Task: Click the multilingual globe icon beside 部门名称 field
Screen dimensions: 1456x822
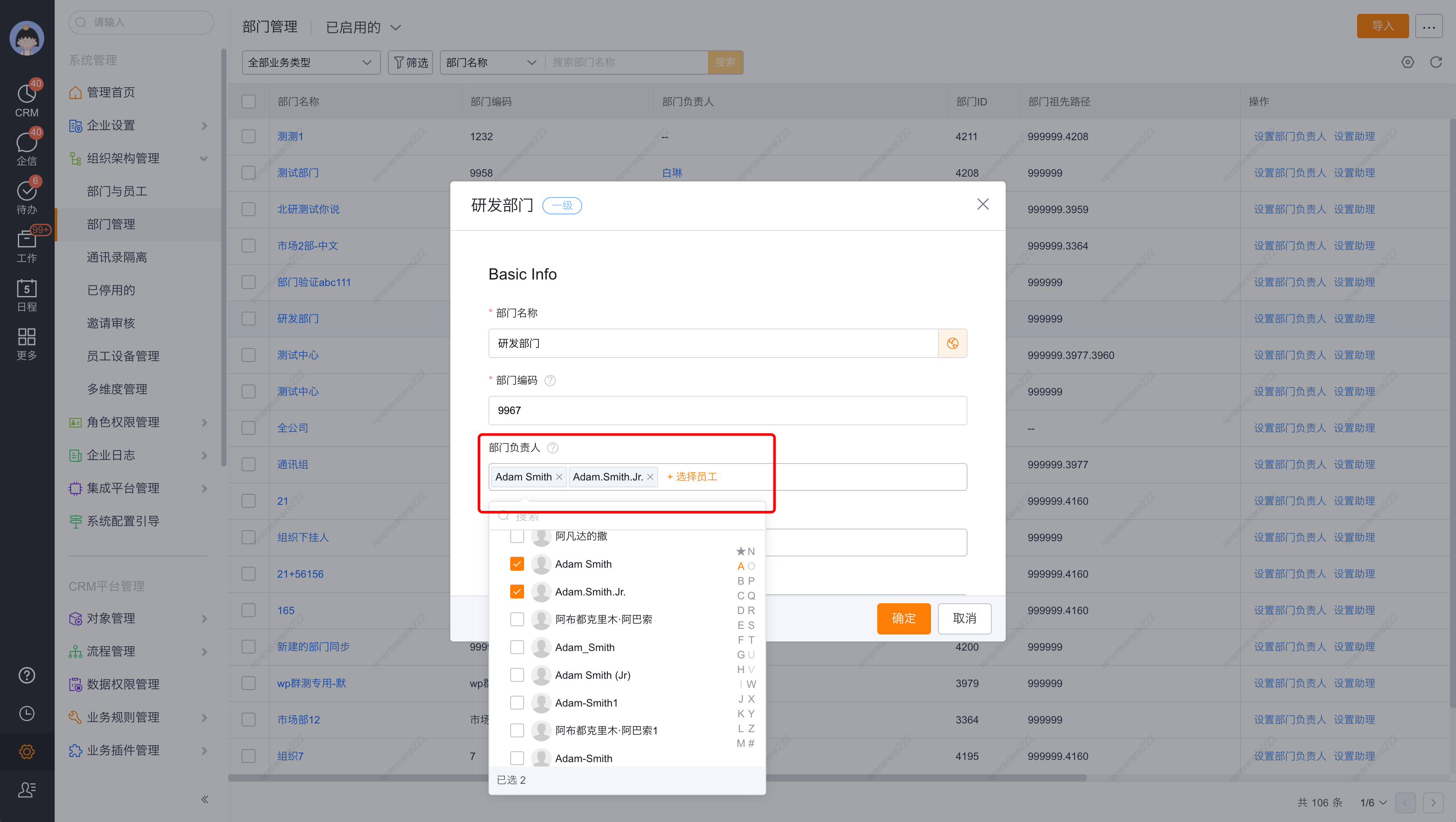Action: (x=952, y=343)
